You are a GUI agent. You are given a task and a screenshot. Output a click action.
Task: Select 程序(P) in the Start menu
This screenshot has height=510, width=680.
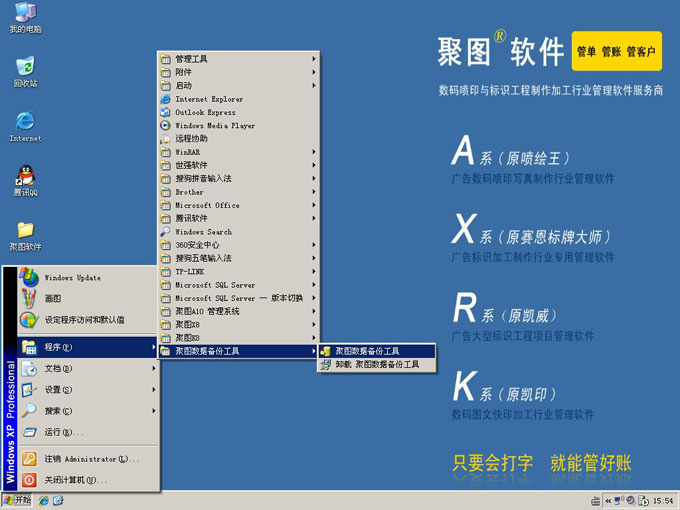(x=88, y=347)
